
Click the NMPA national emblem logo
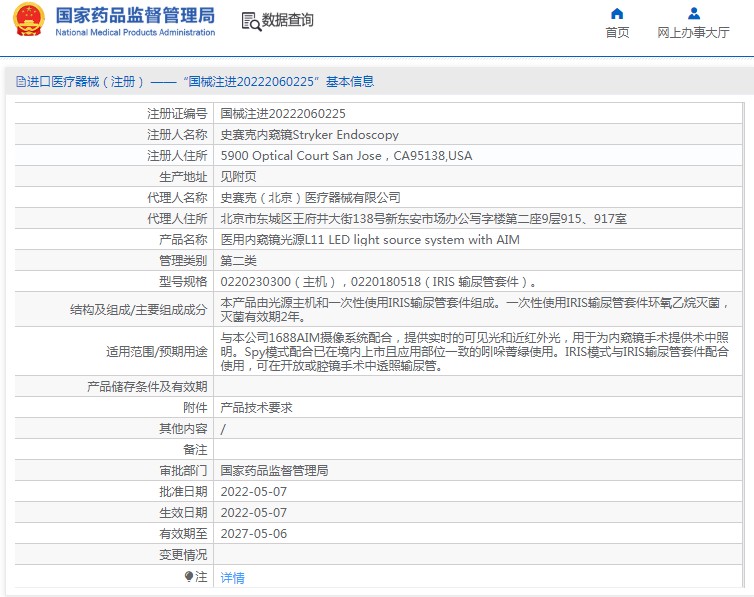pyautogui.click(x=28, y=21)
